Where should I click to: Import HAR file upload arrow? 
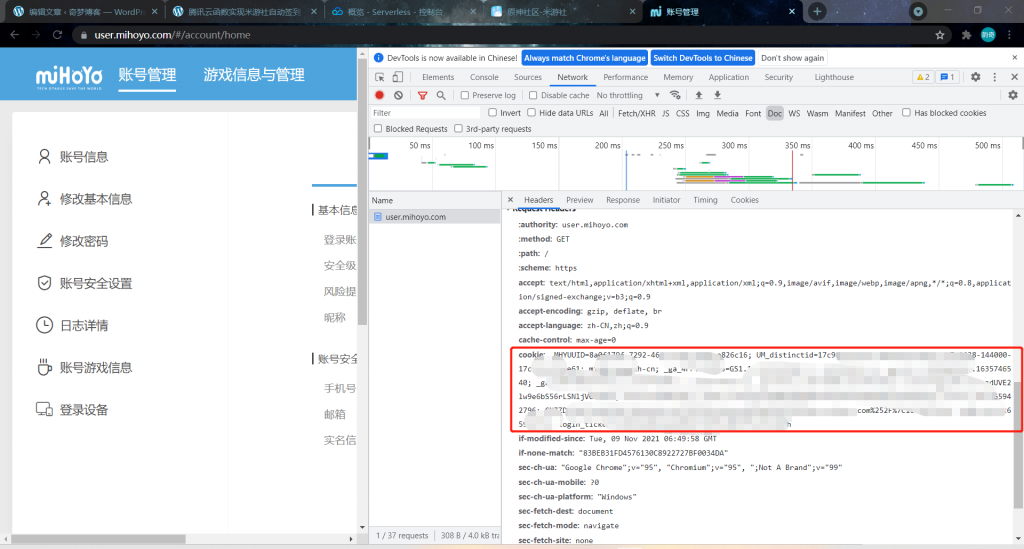pos(699,95)
